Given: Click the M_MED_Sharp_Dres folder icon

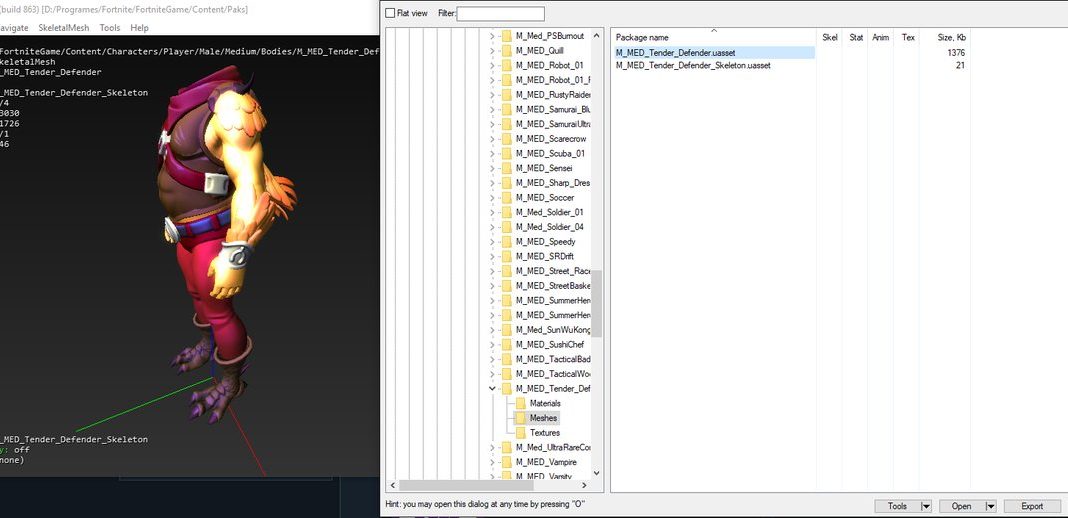Looking at the screenshot, I should tap(506, 183).
